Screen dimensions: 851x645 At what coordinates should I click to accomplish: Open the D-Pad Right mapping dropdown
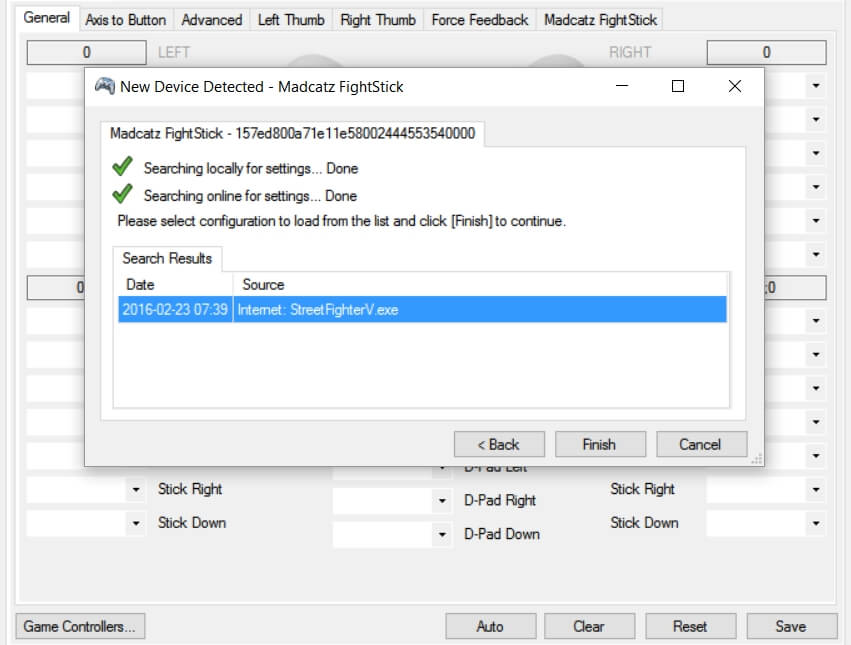[x=440, y=500]
